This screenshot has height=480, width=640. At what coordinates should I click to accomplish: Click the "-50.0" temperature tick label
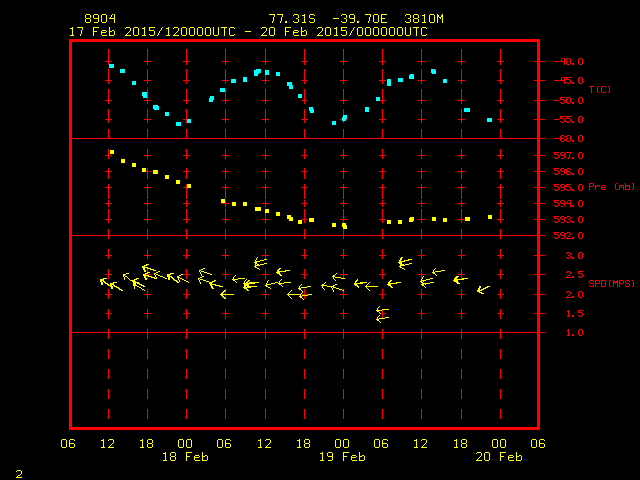pyautogui.click(x=568, y=100)
